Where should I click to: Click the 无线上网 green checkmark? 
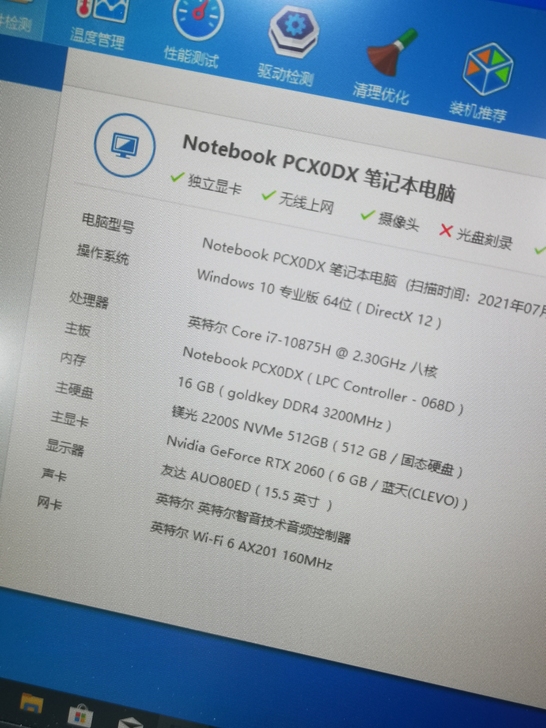tap(269, 195)
